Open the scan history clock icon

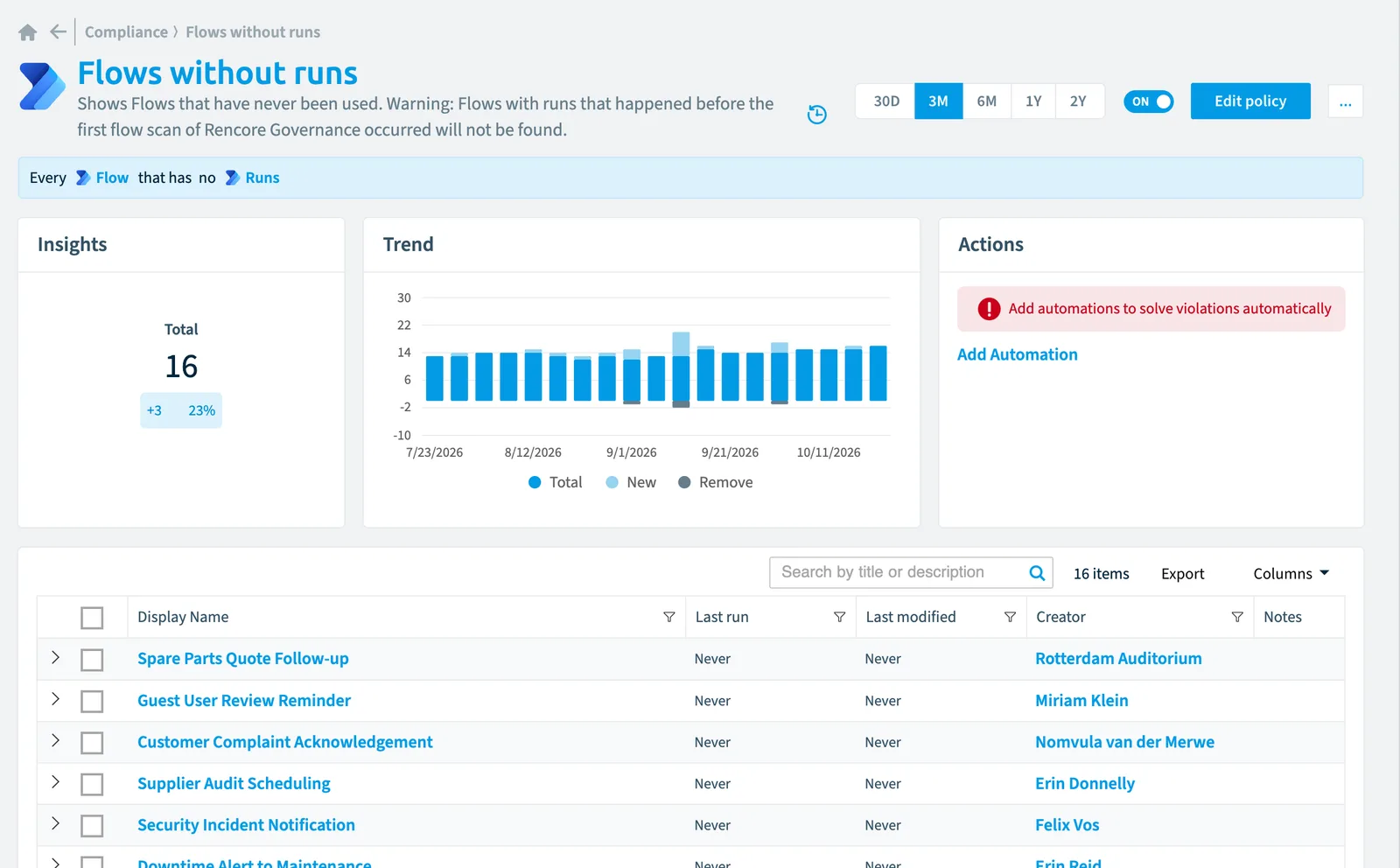click(816, 115)
